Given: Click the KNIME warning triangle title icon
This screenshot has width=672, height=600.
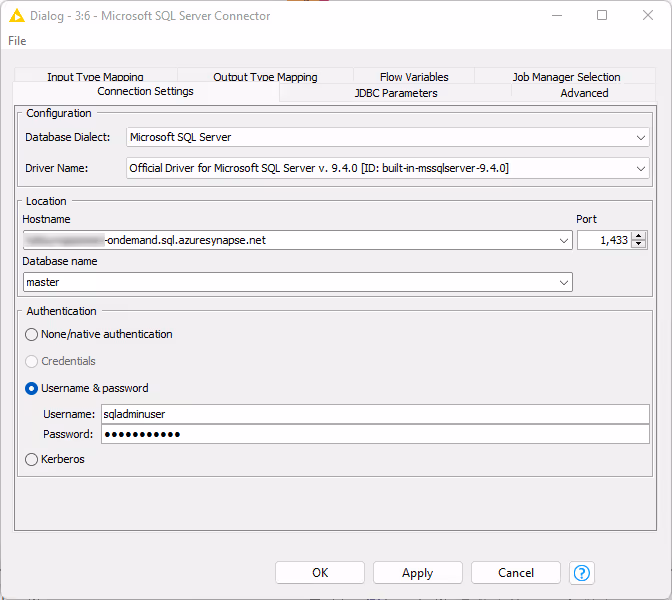Looking at the screenshot, I should (17, 16).
